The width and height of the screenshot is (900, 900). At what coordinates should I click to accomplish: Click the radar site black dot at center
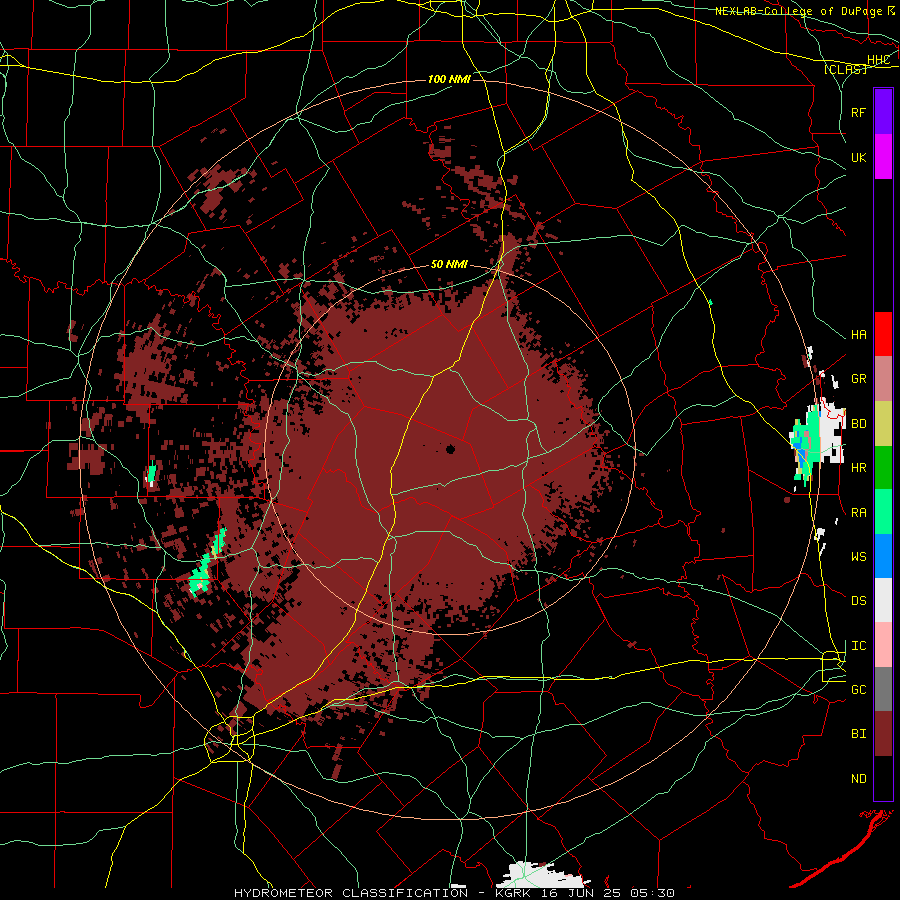pos(451,449)
